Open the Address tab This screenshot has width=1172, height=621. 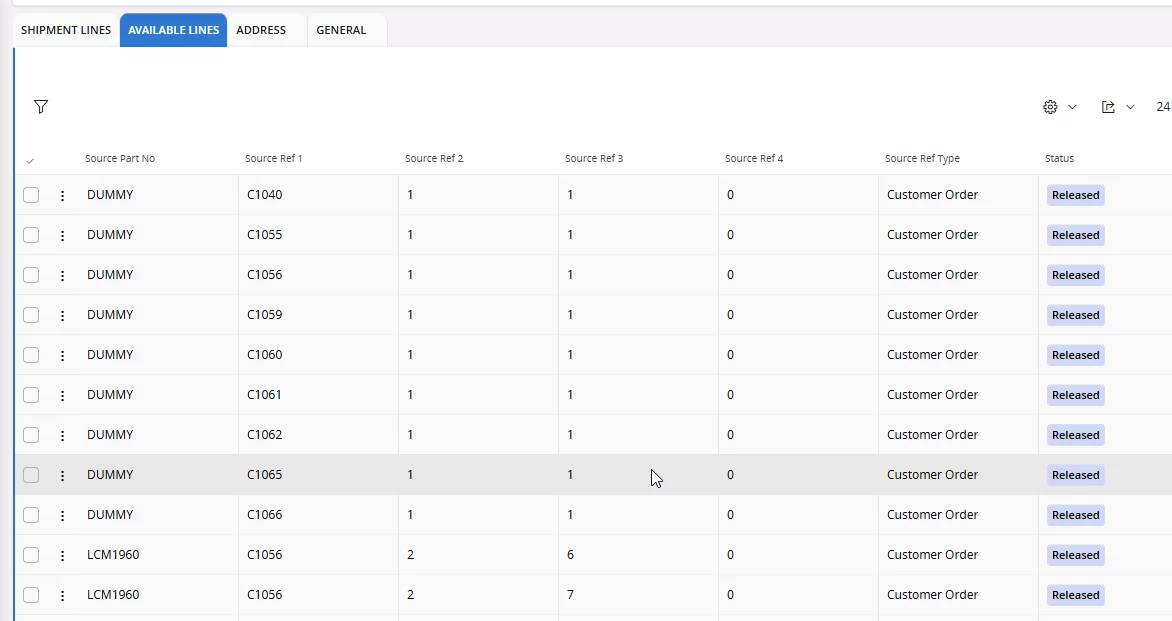(x=261, y=30)
